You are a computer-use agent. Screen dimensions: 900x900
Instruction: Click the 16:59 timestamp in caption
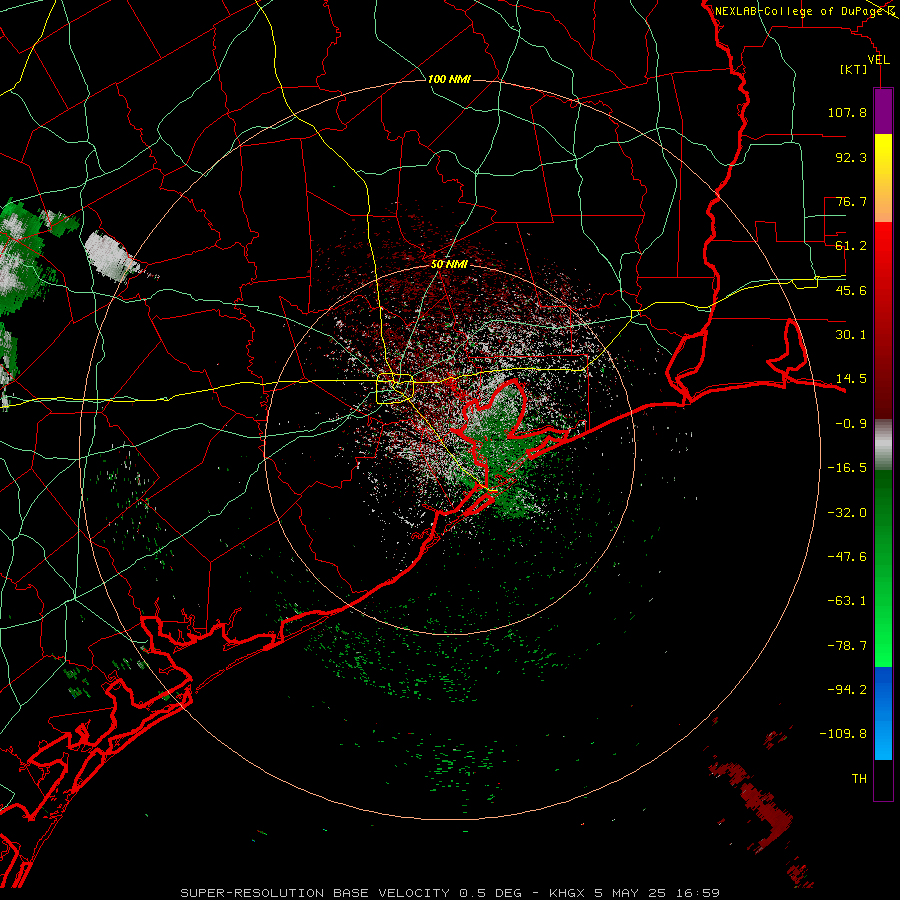(x=698, y=893)
